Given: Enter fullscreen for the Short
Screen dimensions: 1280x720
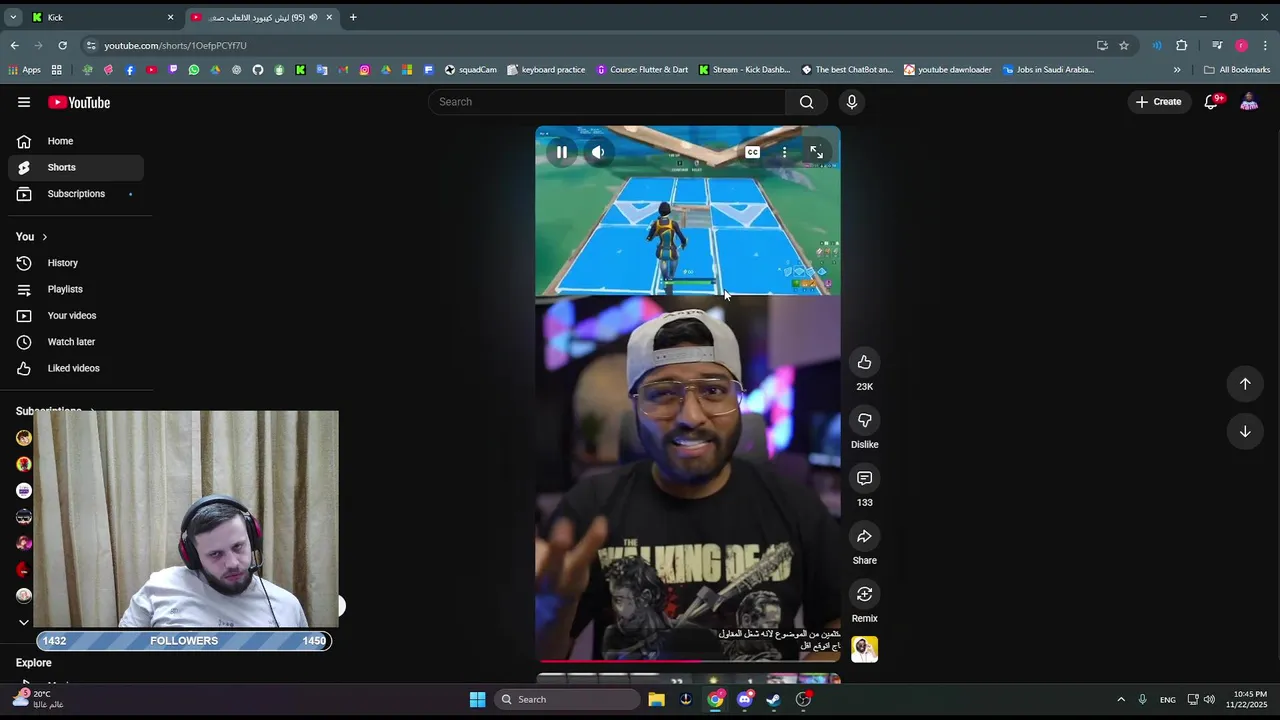Looking at the screenshot, I should (x=816, y=152).
